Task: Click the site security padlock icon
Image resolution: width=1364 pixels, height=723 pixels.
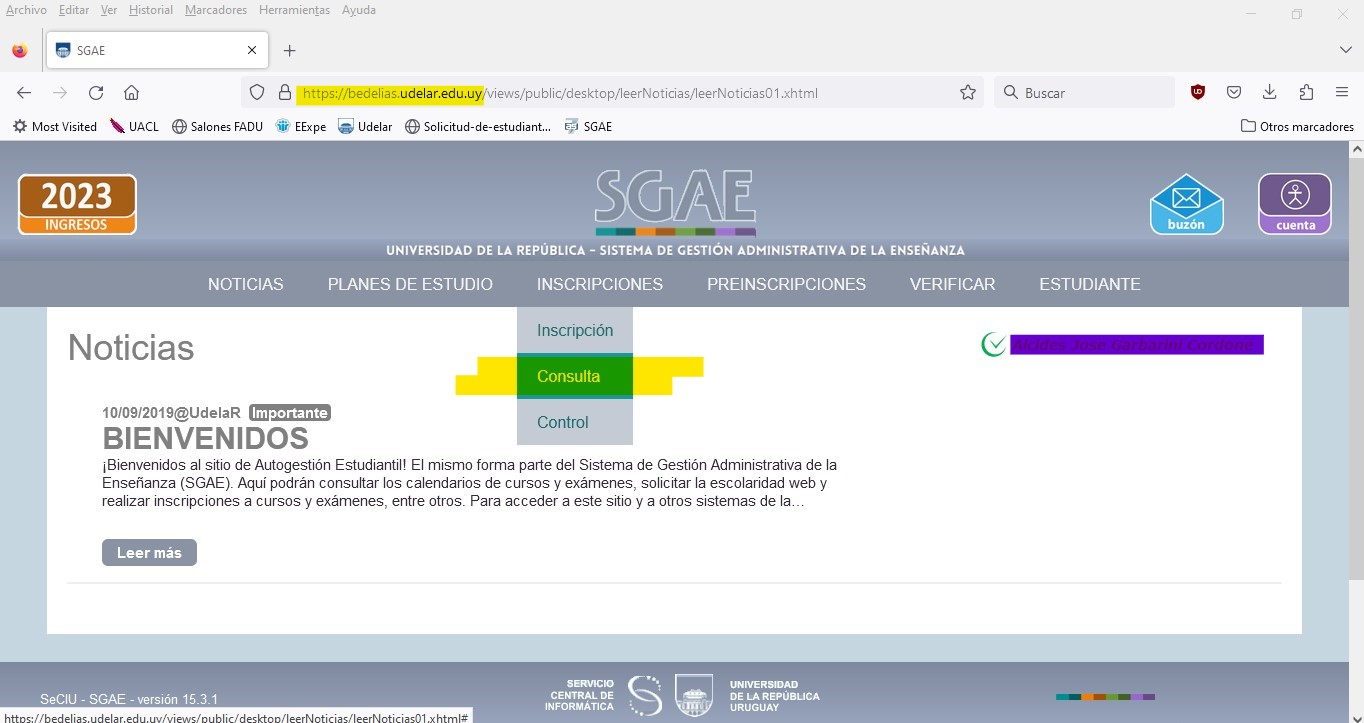Action: 284,93
